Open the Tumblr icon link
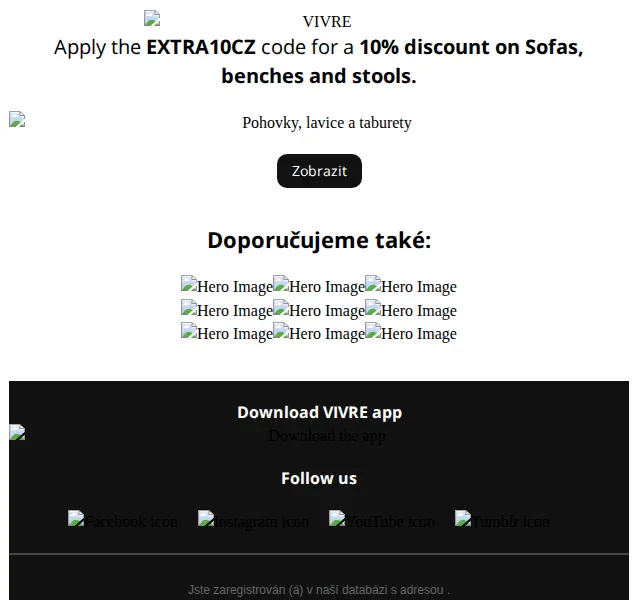The image size is (640, 600). (502, 520)
